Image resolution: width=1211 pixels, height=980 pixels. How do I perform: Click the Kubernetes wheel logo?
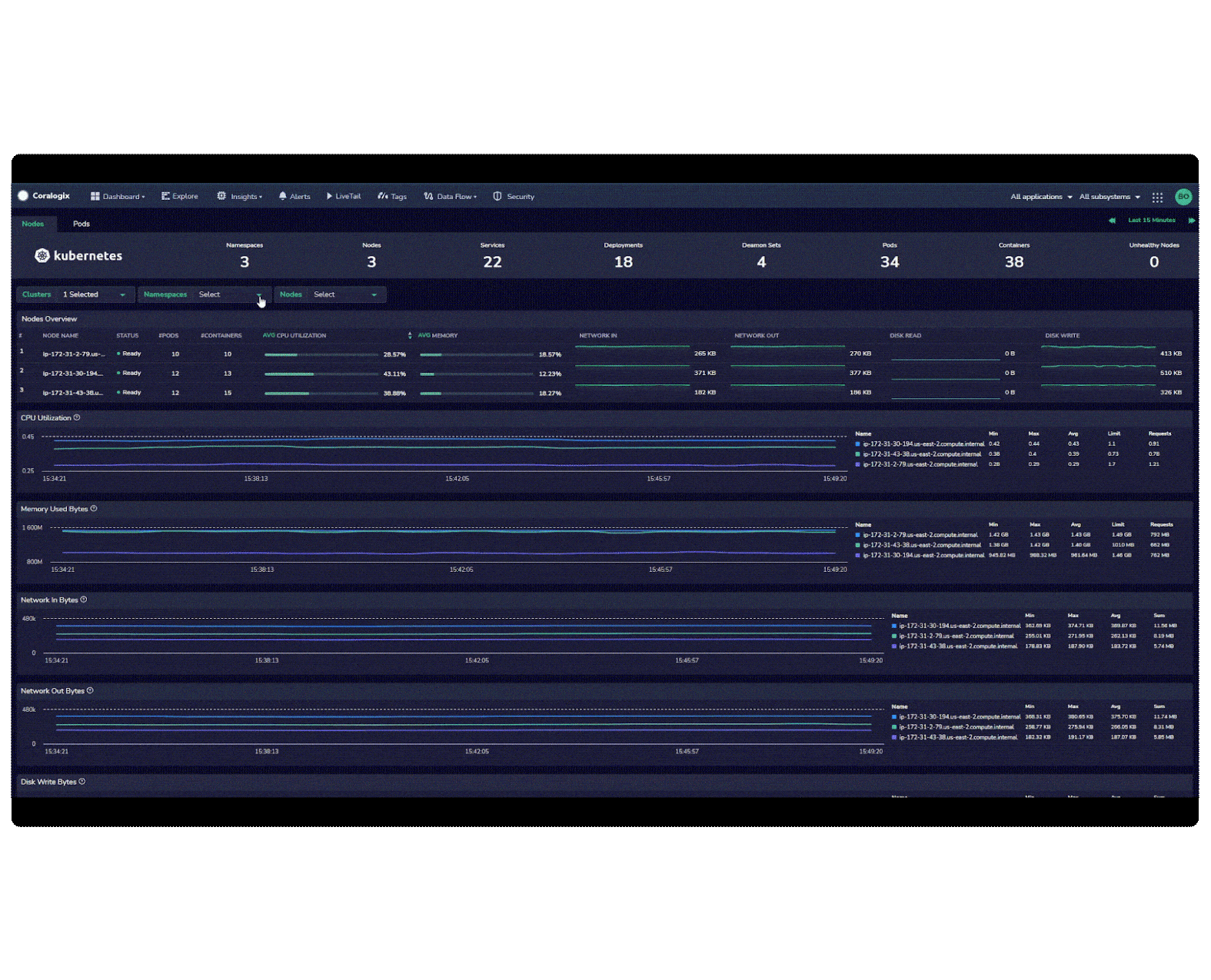click(x=42, y=255)
